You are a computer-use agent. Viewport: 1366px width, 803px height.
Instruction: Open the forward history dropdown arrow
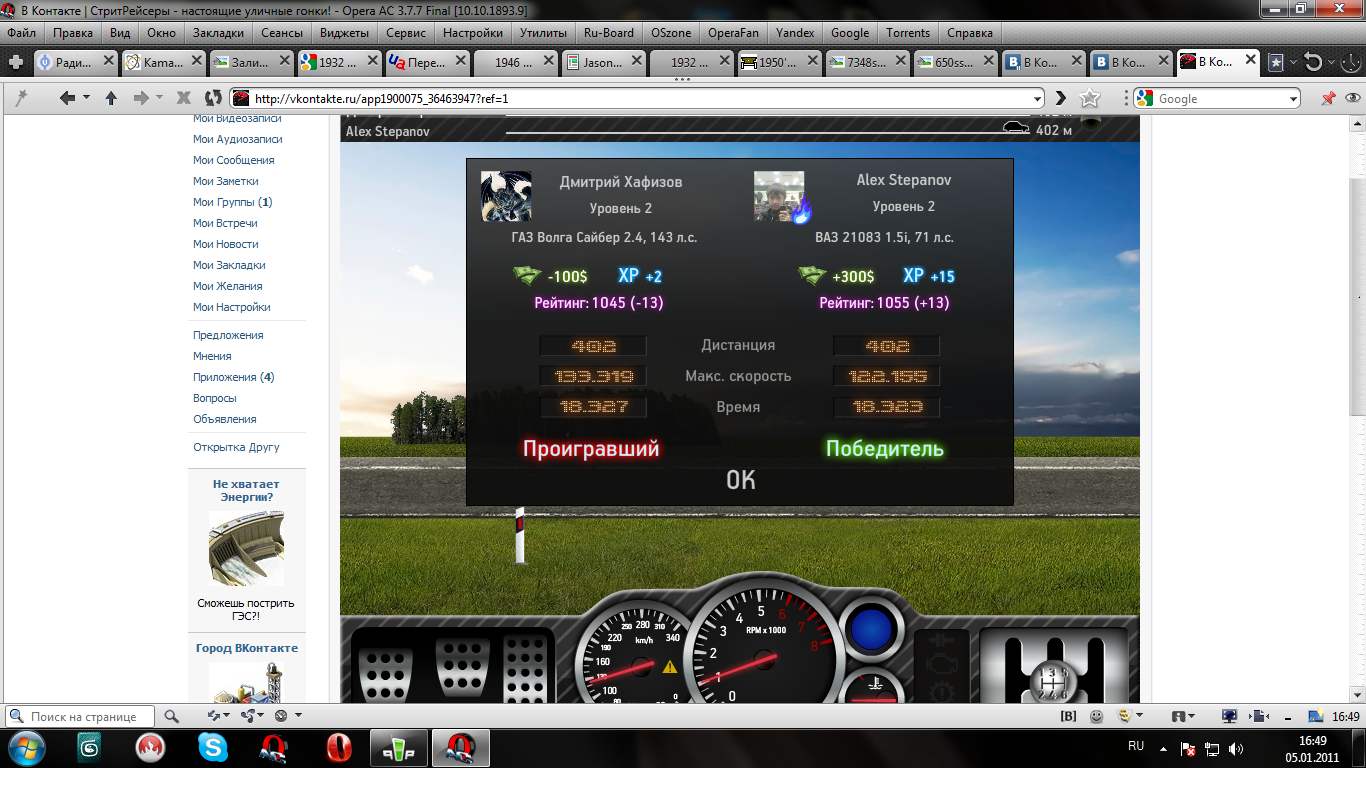(160, 98)
